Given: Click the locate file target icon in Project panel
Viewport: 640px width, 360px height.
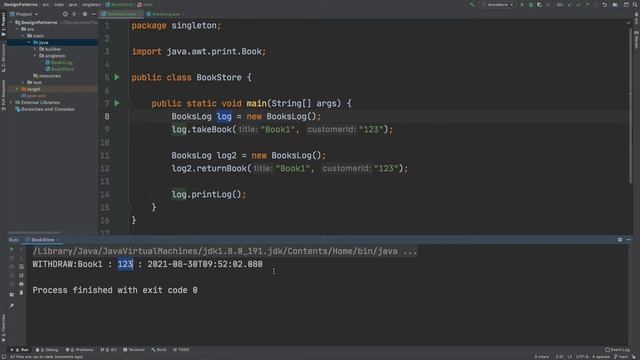Looking at the screenshot, I should (65, 14).
